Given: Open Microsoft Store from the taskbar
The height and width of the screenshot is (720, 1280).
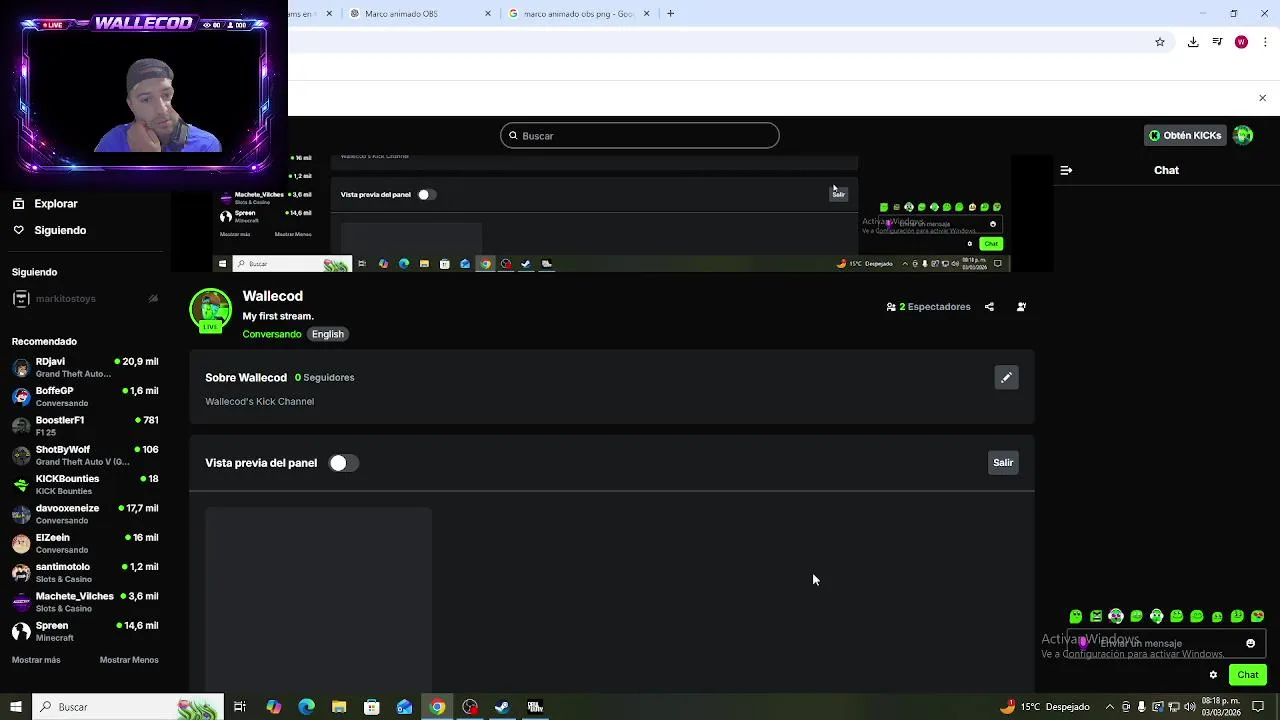Looking at the screenshot, I should pos(372,707).
